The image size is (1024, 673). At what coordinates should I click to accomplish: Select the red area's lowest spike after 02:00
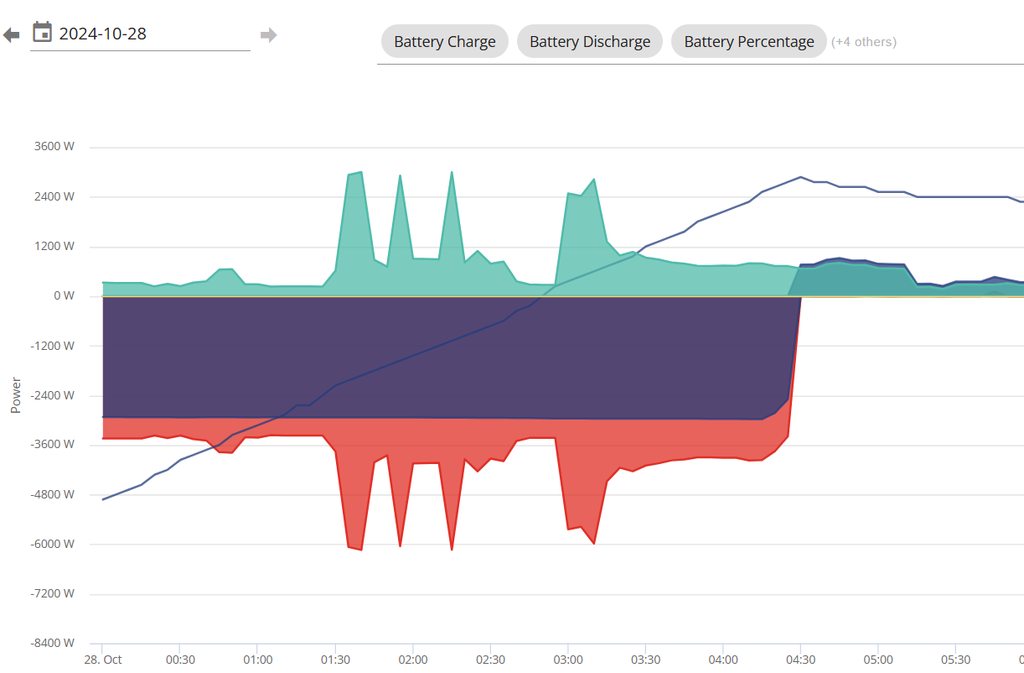click(452, 548)
